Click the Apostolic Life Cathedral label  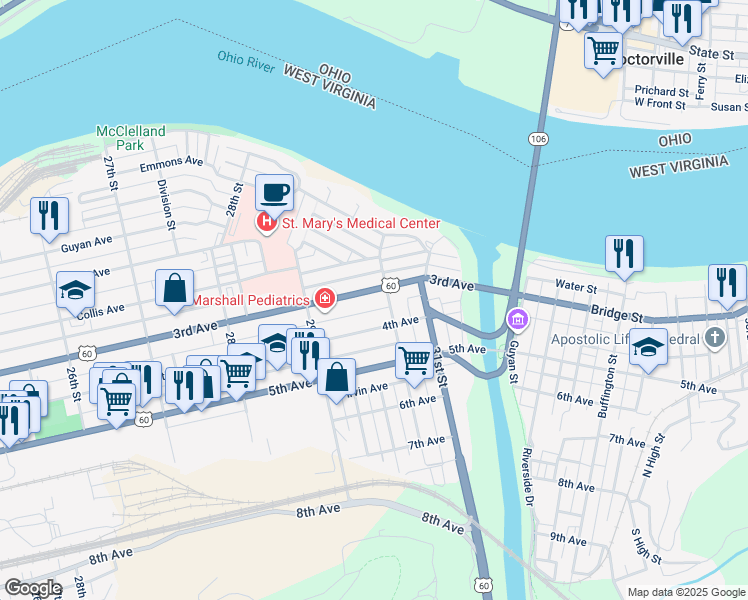click(625, 339)
